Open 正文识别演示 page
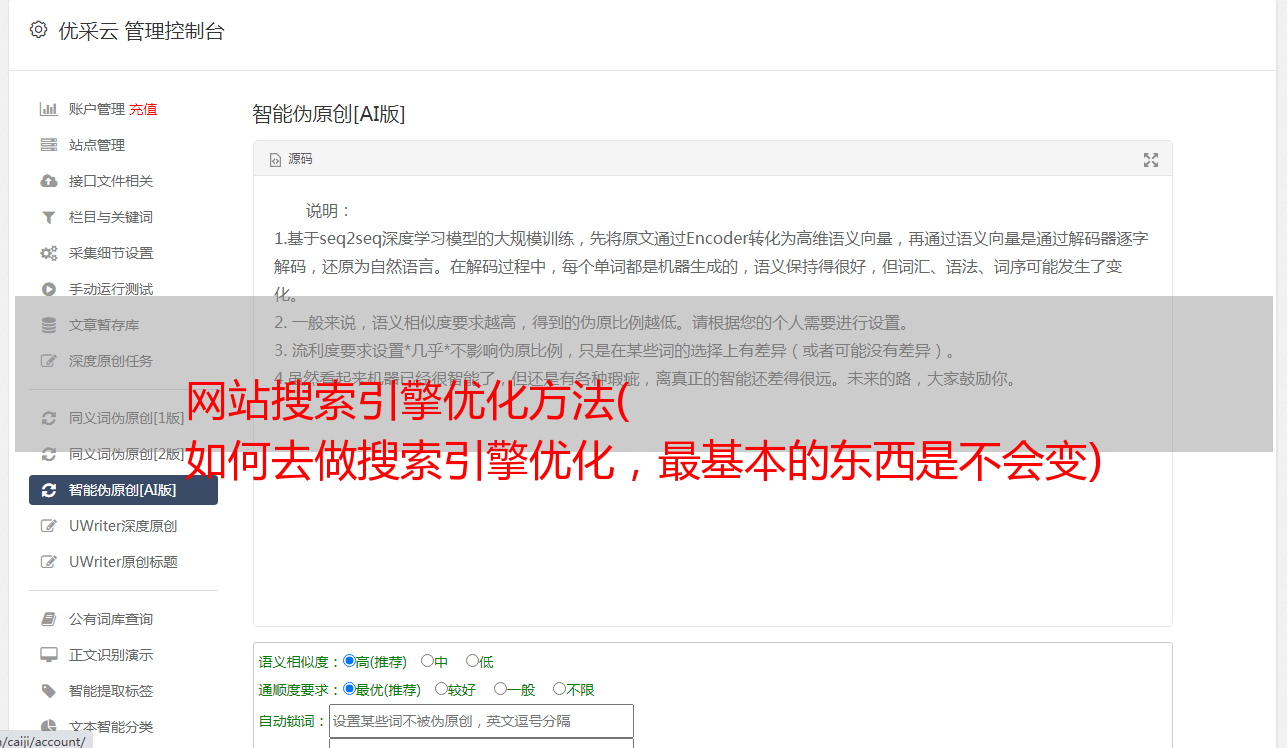 pos(111,655)
